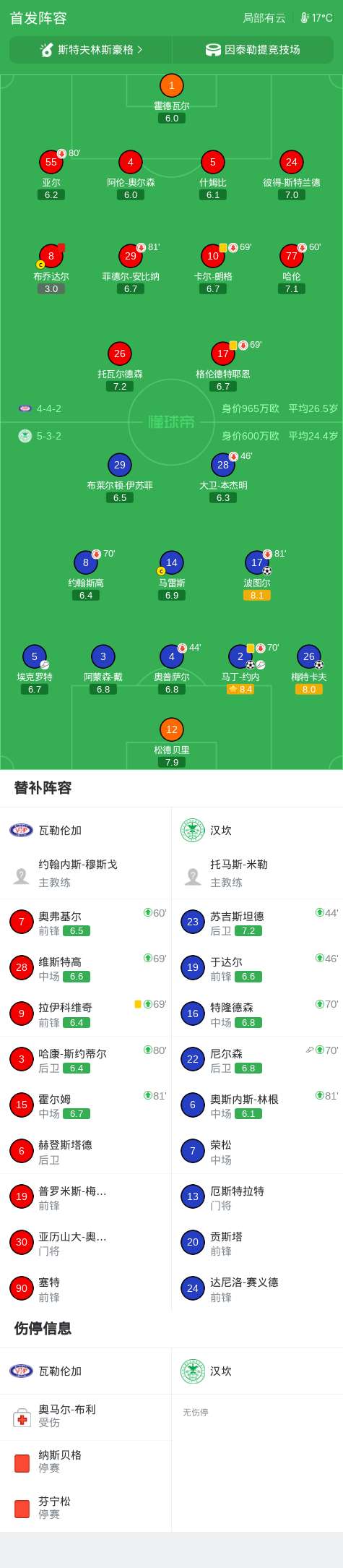The image size is (343, 1568).
Task: Select goalkeeper 12 松德贝里 orange jersey
Action: click(x=171, y=729)
